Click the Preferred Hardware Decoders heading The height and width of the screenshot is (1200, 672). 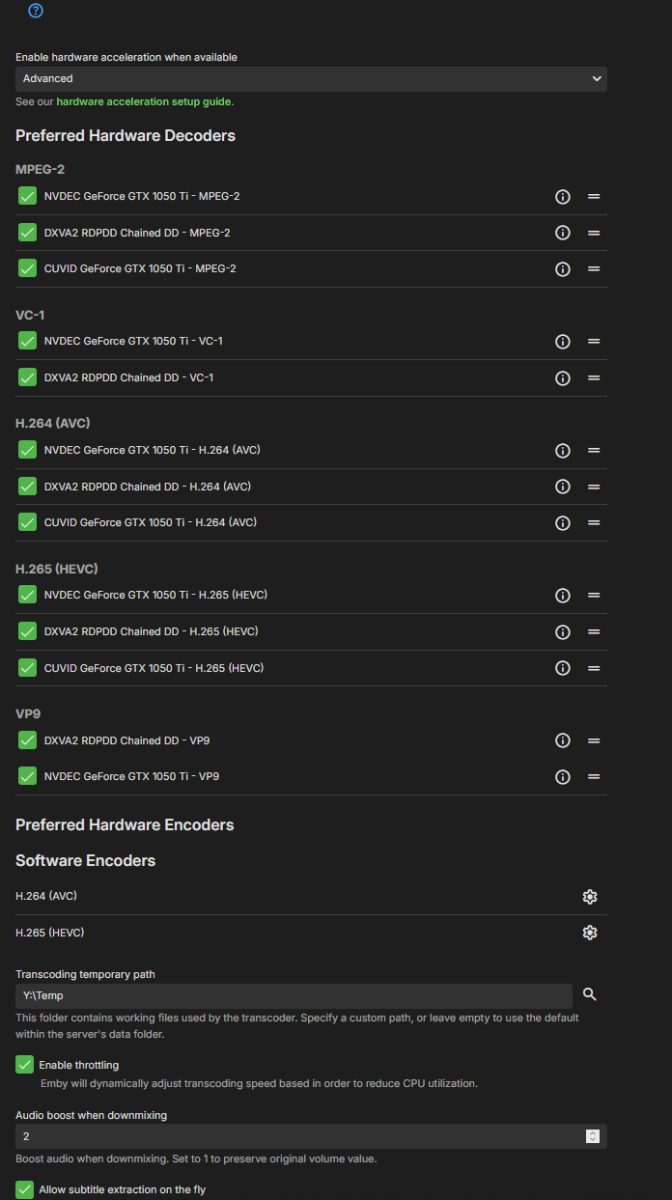(125, 135)
